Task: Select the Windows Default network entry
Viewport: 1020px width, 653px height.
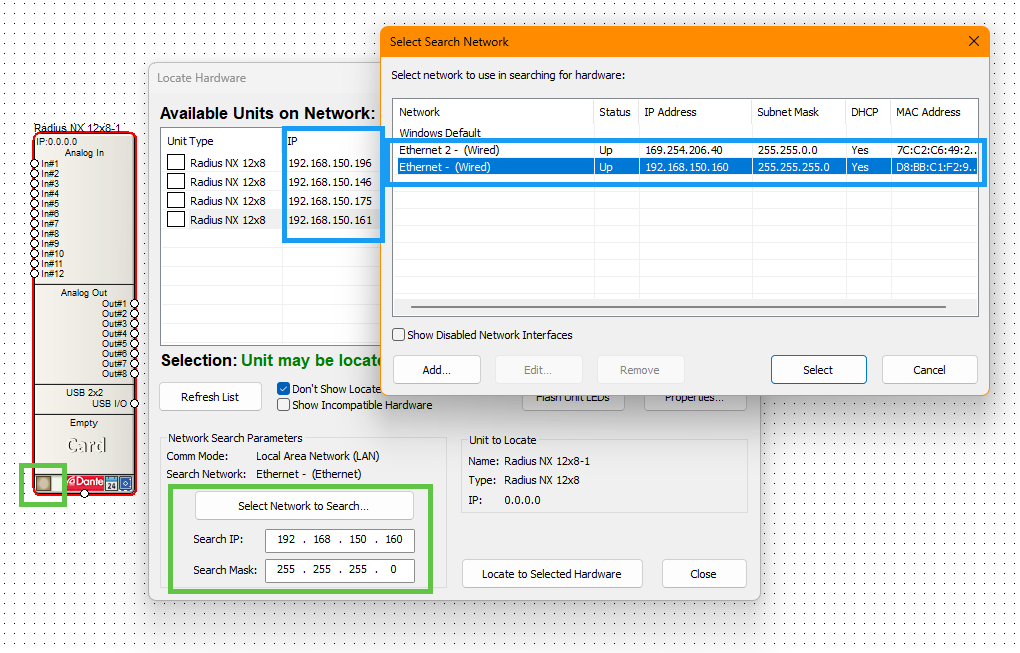Action: pyautogui.click(x=440, y=132)
